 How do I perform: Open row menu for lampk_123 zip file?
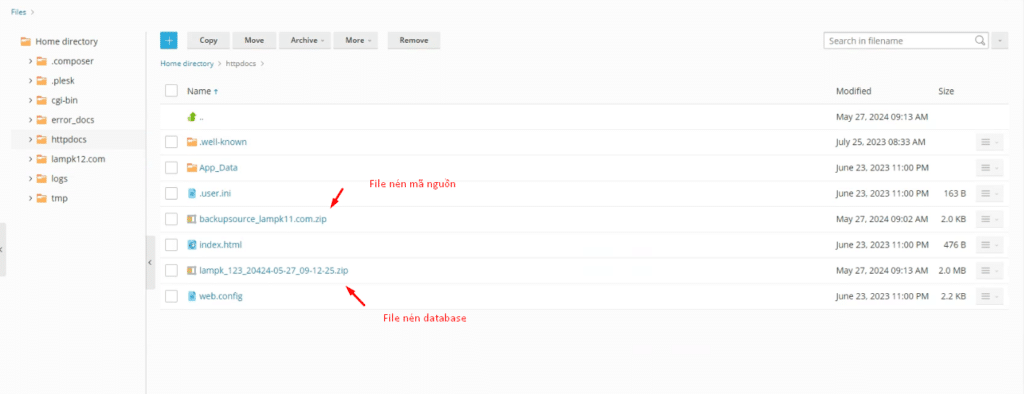(x=988, y=270)
